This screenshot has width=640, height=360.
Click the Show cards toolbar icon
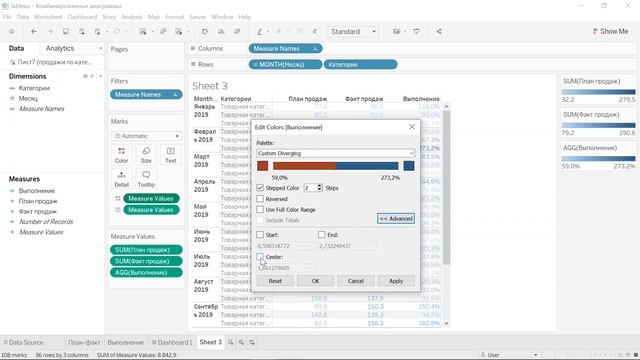tap(396, 31)
